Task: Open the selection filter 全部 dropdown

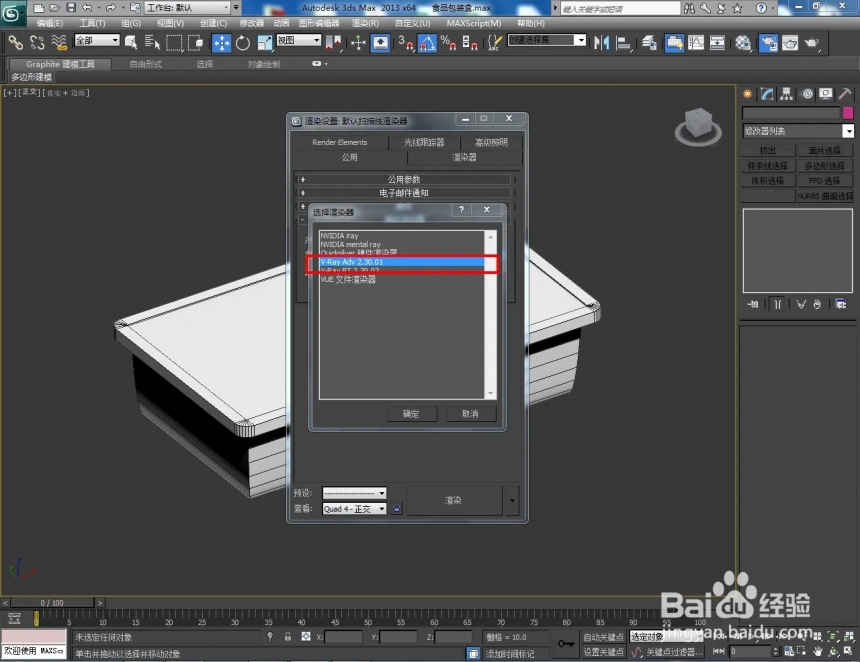Action: tap(97, 40)
